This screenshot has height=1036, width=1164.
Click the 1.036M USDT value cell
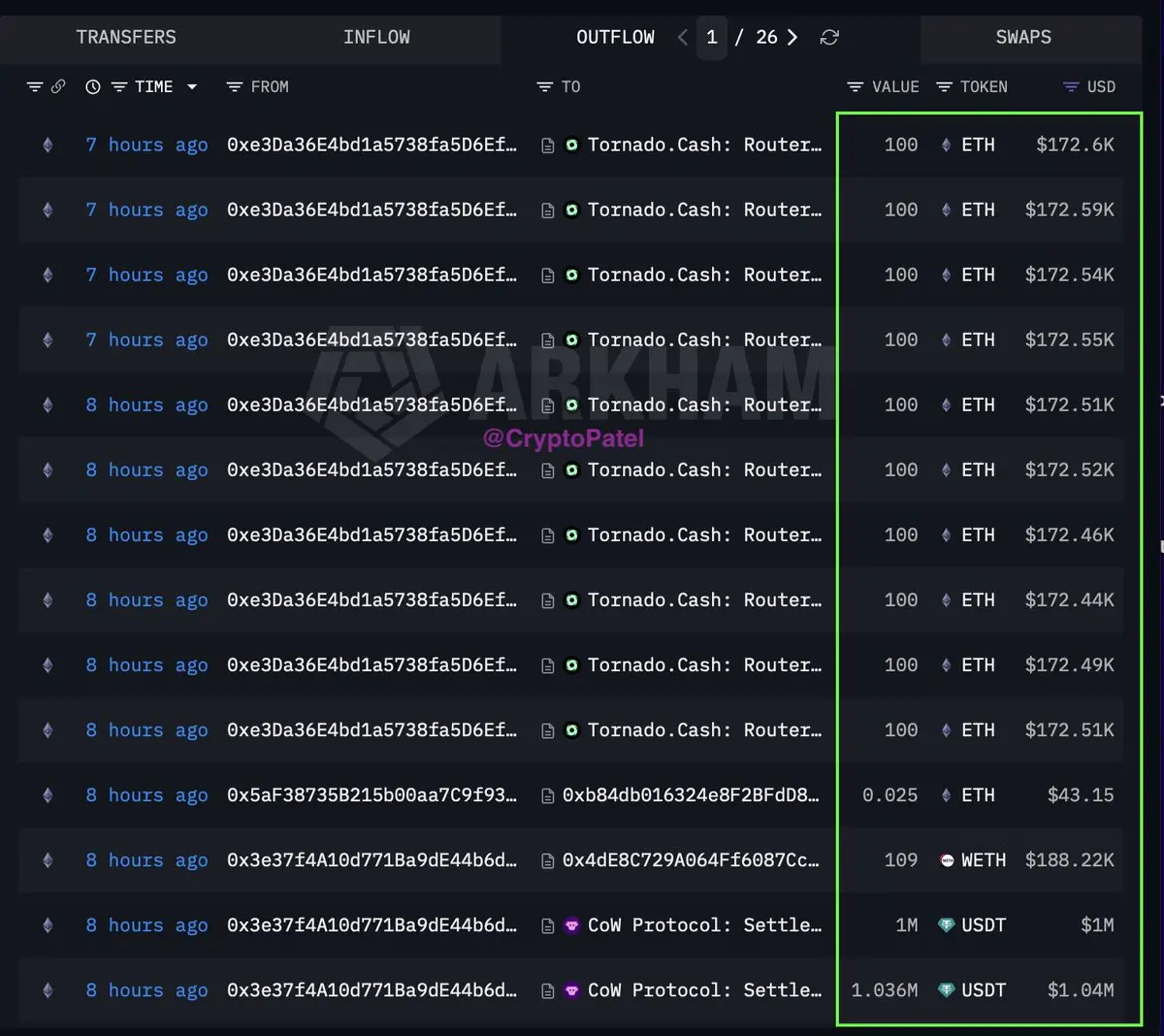[x=885, y=990]
